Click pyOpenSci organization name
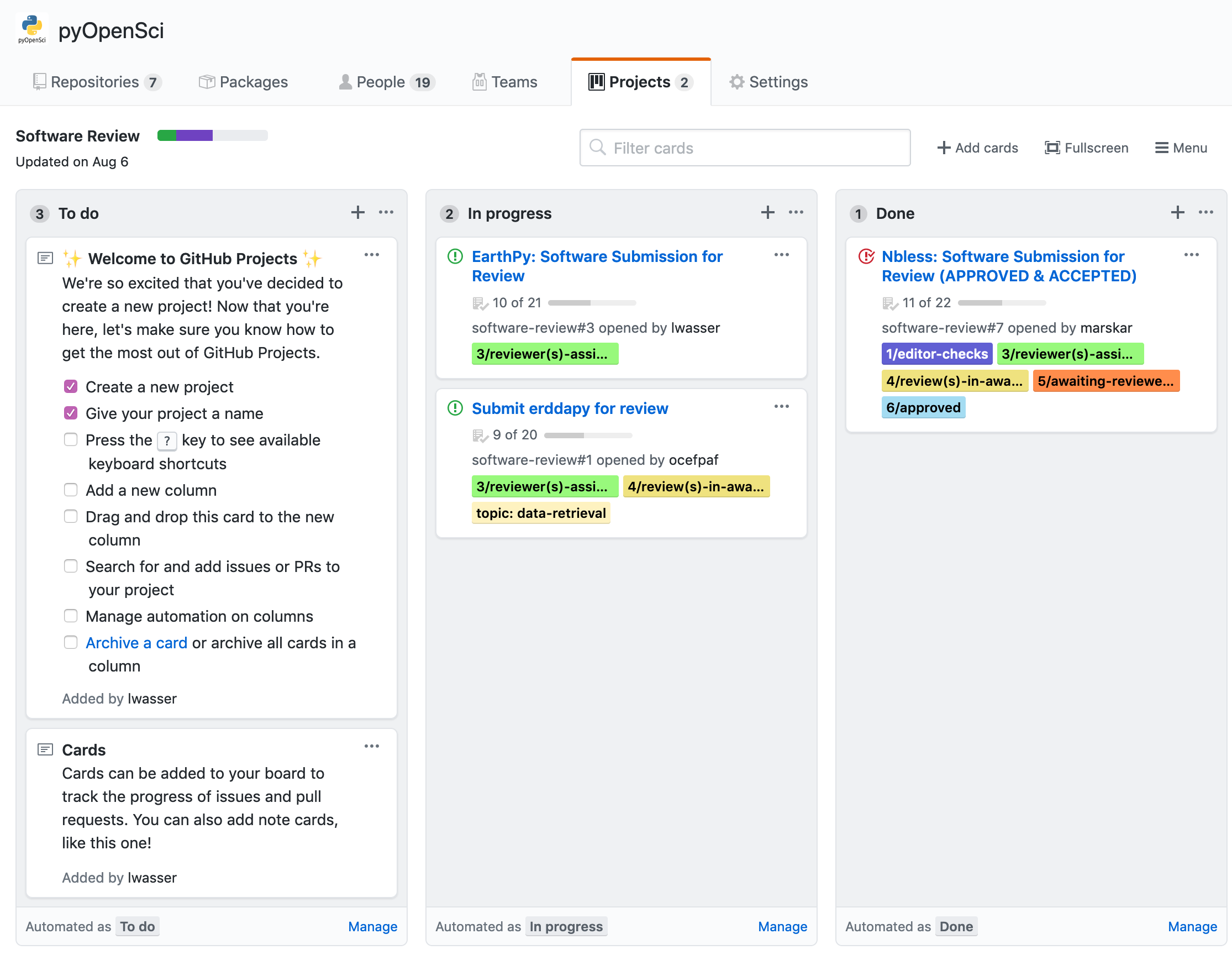 pyautogui.click(x=111, y=30)
